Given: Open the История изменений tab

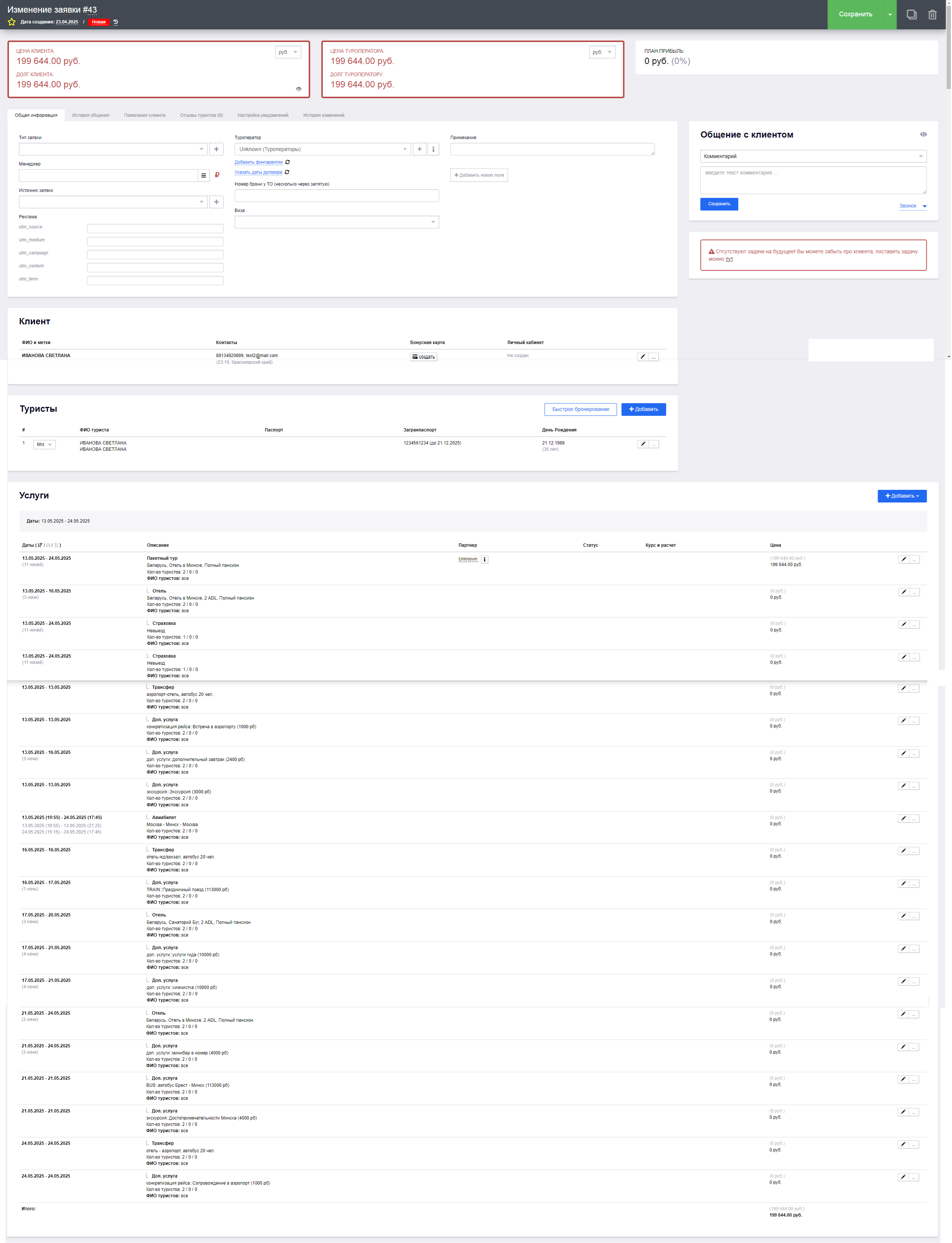Looking at the screenshot, I should point(324,115).
